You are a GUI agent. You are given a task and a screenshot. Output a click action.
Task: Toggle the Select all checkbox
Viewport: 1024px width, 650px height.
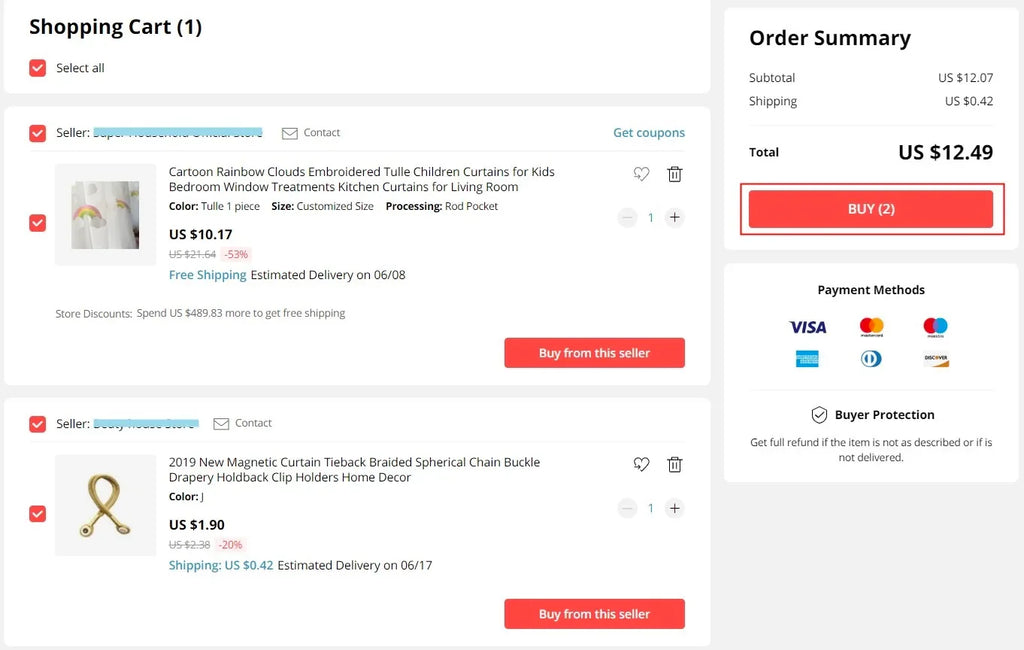tap(38, 68)
